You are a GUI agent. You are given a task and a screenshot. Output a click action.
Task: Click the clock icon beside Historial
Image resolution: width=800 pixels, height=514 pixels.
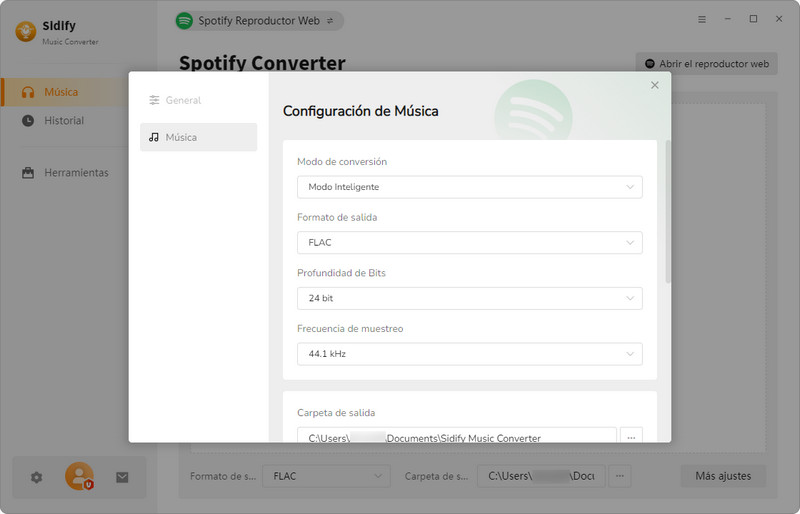pos(28,121)
